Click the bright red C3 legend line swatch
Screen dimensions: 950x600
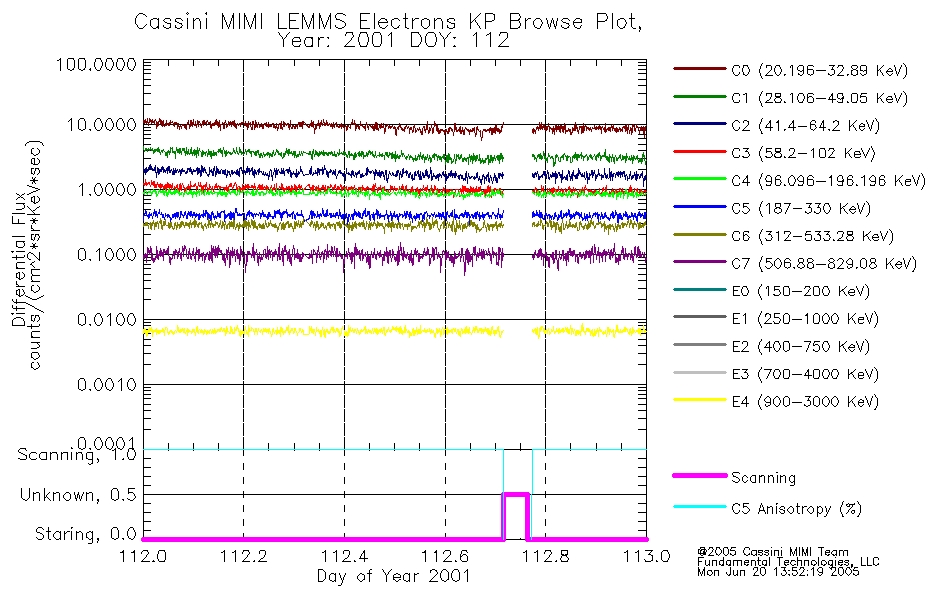(699, 152)
